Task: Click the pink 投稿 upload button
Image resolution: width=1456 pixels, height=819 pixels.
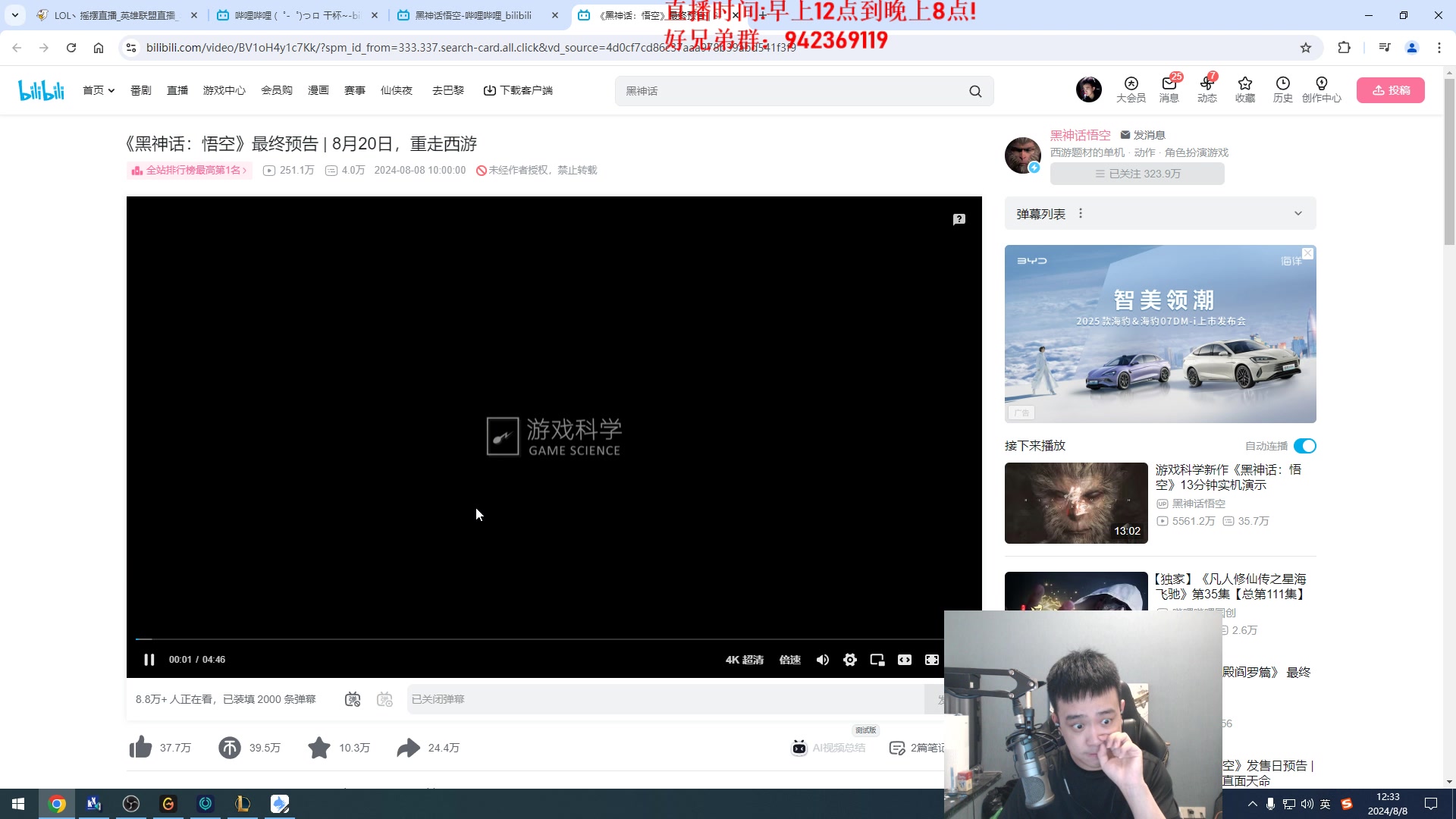Action: click(1390, 89)
